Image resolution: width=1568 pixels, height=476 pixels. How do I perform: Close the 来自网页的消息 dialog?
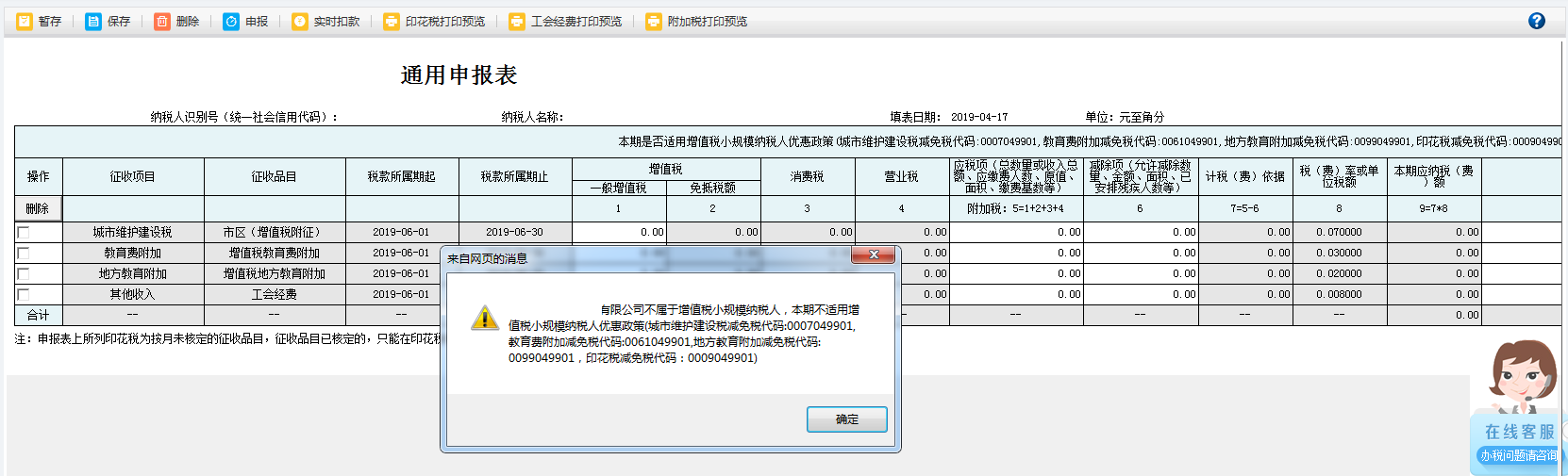point(874,255)
